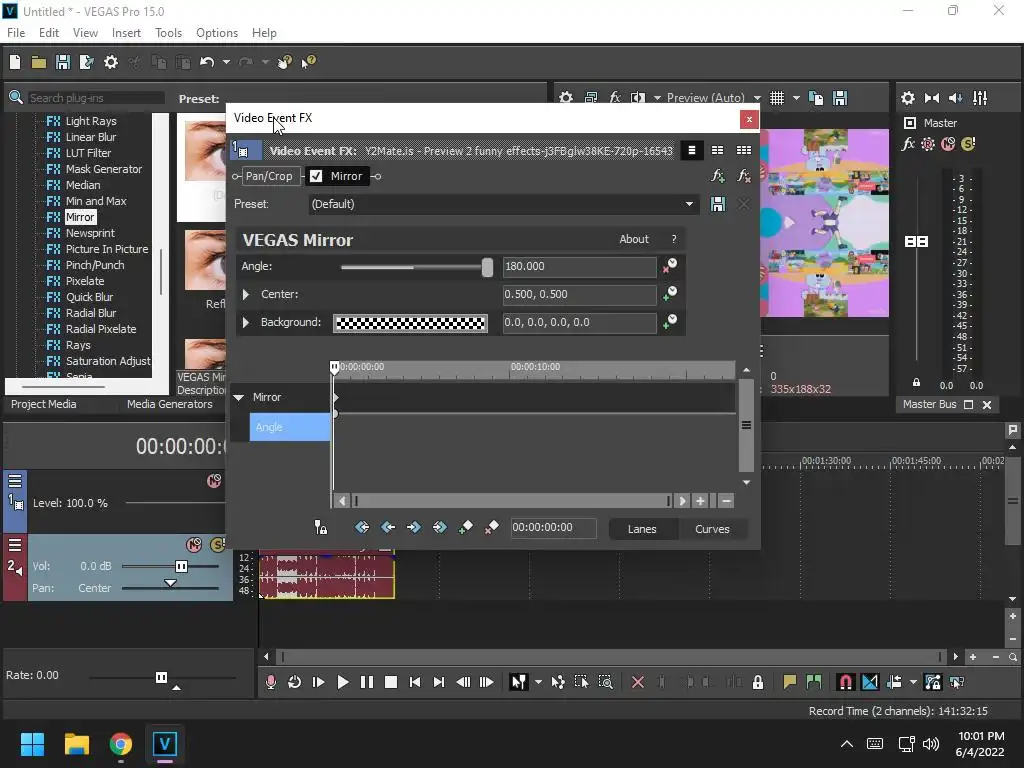Click the Record microphone button
Image resolution: width=1024 pixels, height=768 pixels.
pyautogui.click(x=270, y=682)
